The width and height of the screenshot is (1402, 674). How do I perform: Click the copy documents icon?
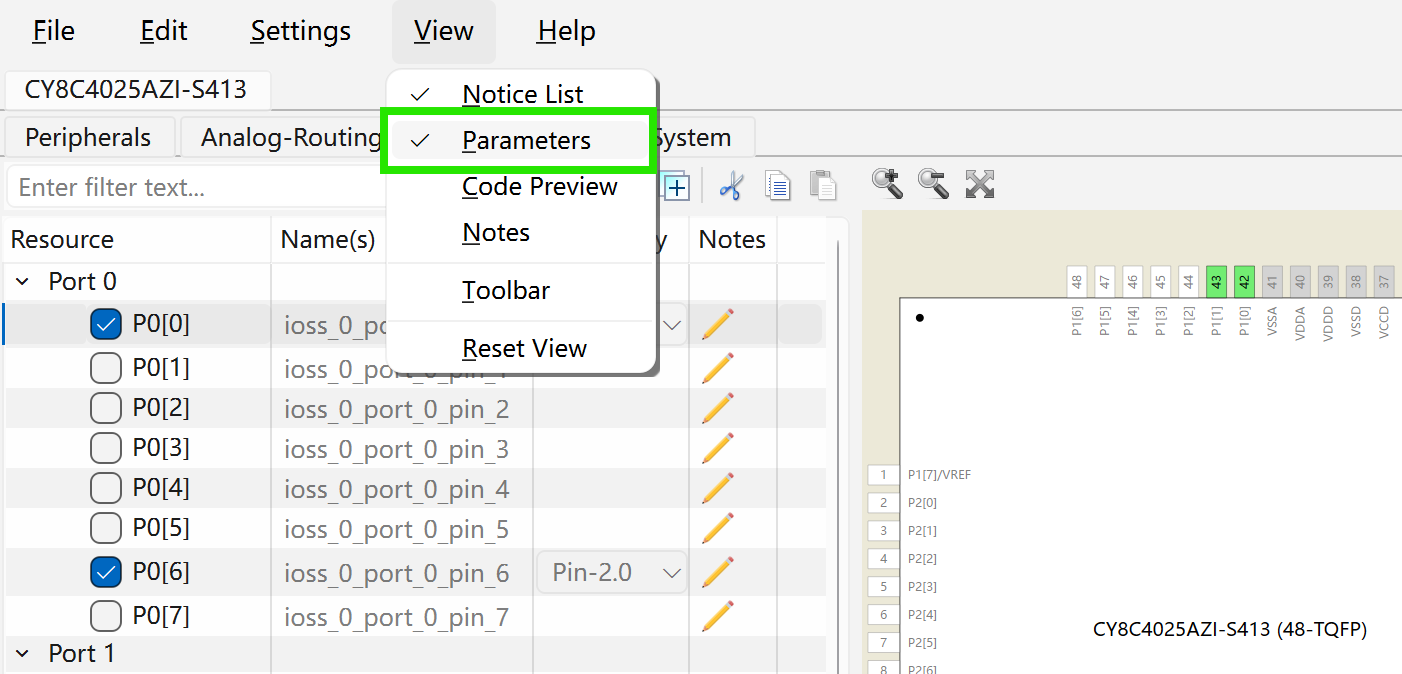coord(777,186)
